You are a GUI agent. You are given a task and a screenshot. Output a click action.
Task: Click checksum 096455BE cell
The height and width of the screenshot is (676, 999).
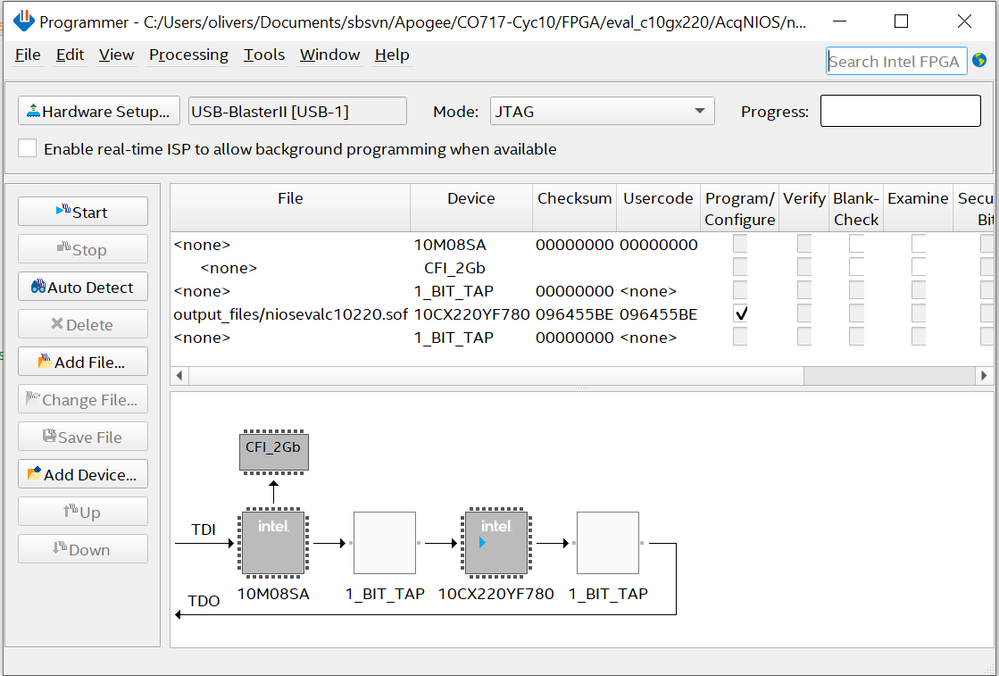click(574, 314)
